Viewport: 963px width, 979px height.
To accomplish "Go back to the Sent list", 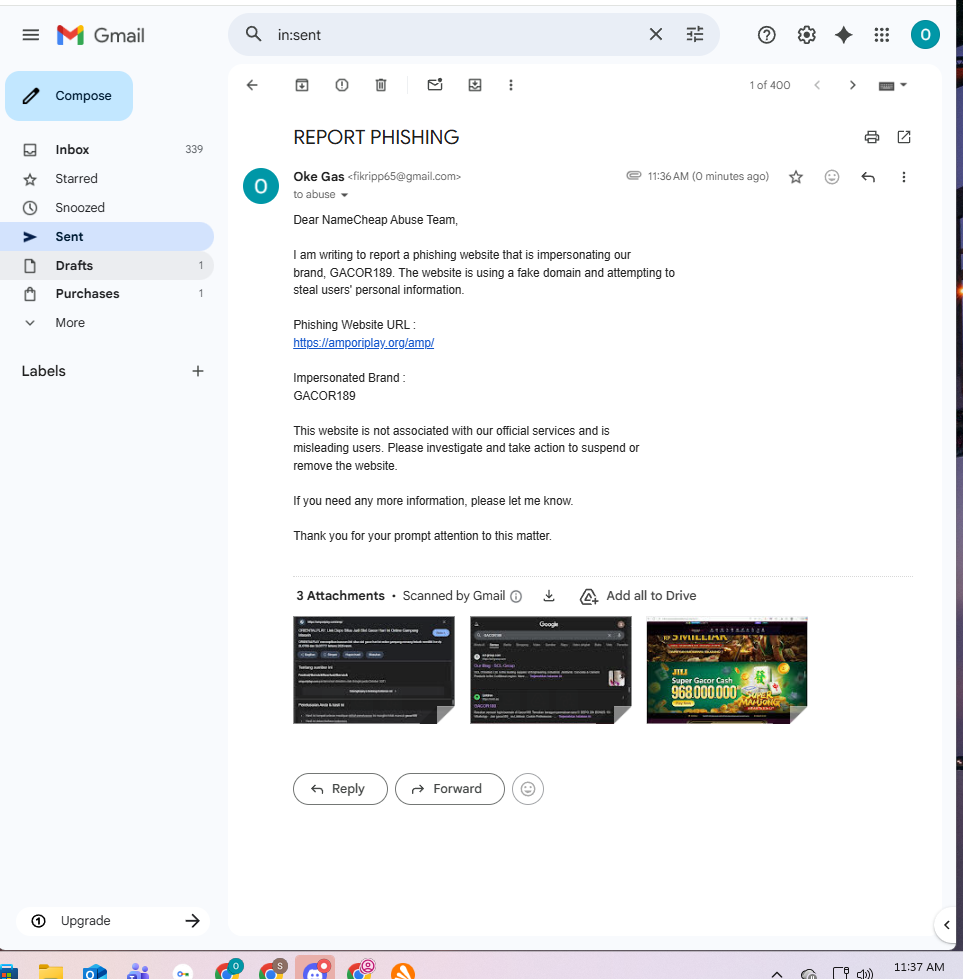I will click(x=252, y=85).
